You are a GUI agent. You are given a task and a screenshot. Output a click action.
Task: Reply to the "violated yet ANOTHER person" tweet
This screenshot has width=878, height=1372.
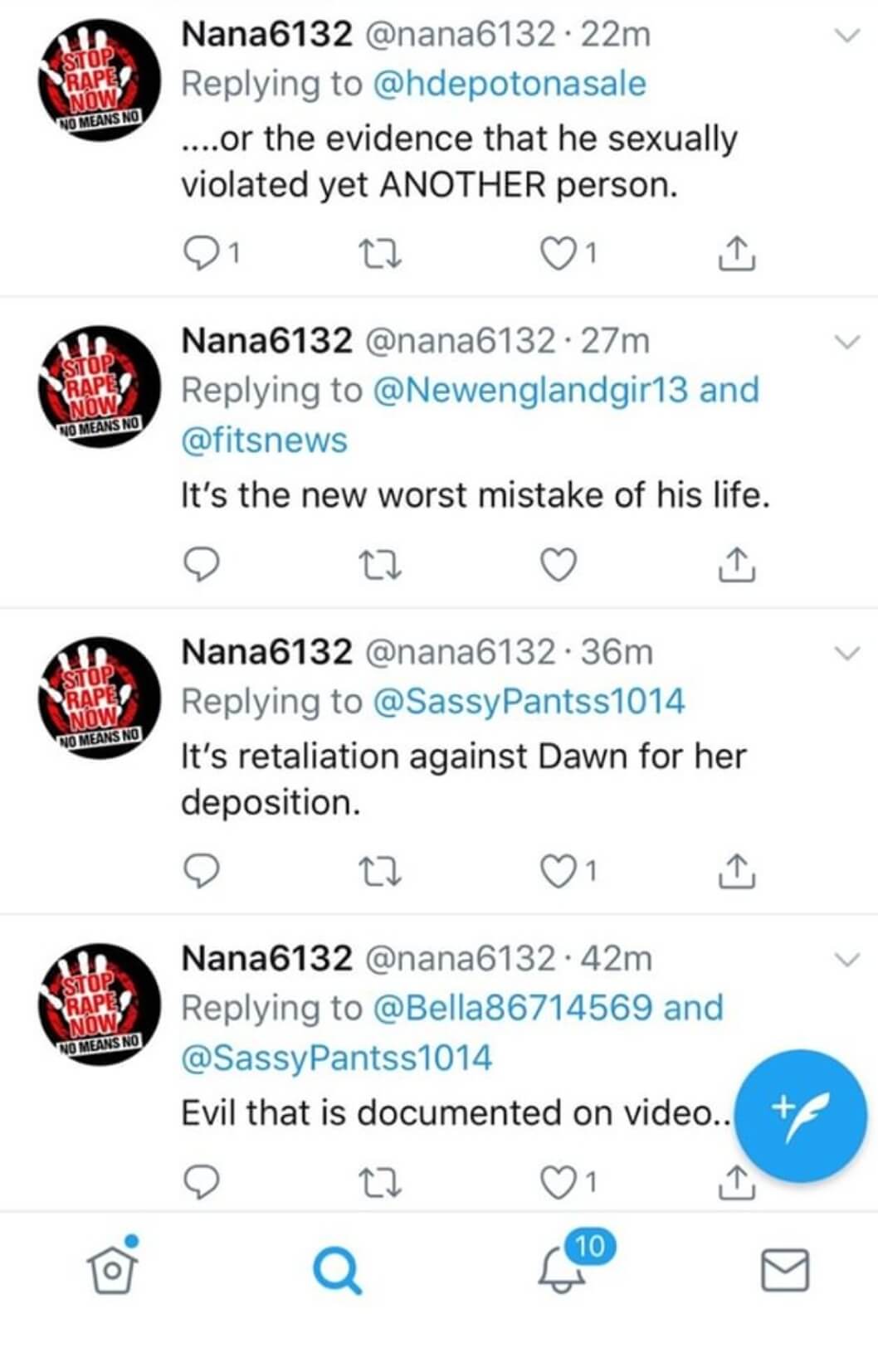coord(201,254)
